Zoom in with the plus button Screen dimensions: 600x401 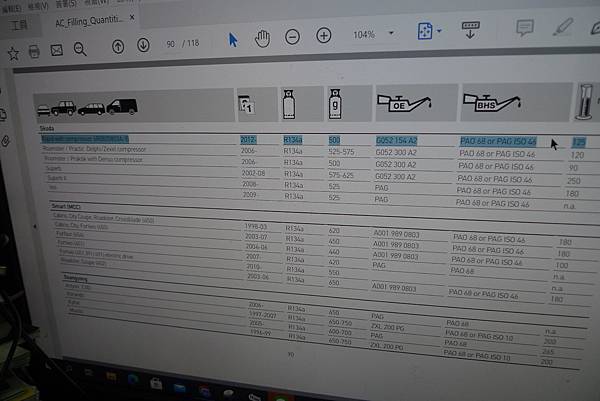point(324,36)
